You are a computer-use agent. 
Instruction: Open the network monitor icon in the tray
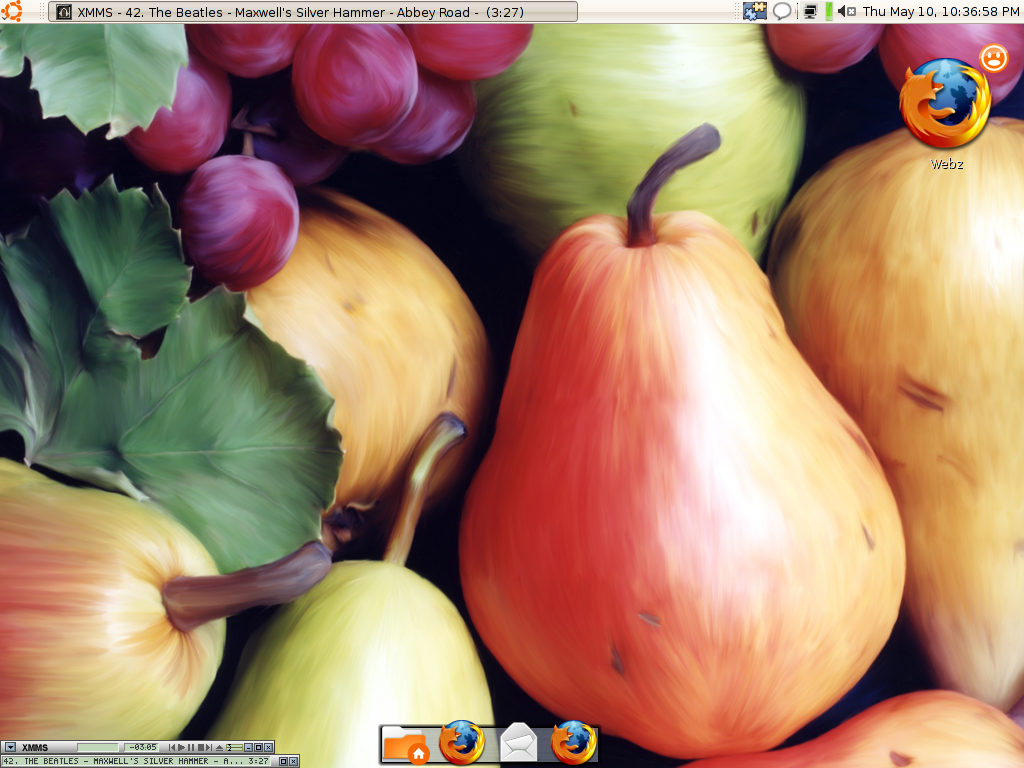pyautogui.click(x=810, y=11)
